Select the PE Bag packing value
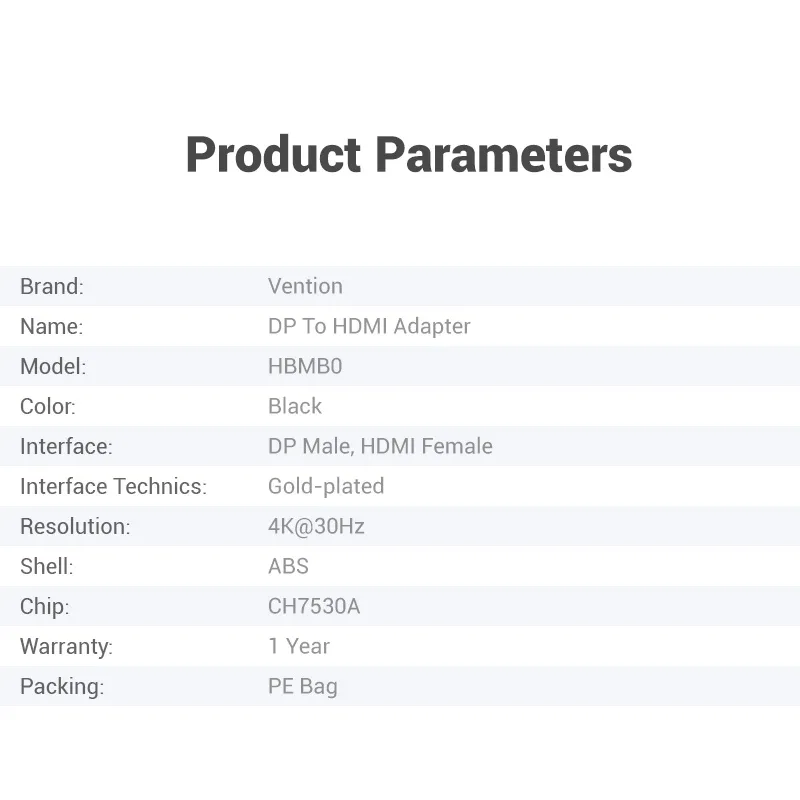800x800 pixels. click(x=303, y=686)
